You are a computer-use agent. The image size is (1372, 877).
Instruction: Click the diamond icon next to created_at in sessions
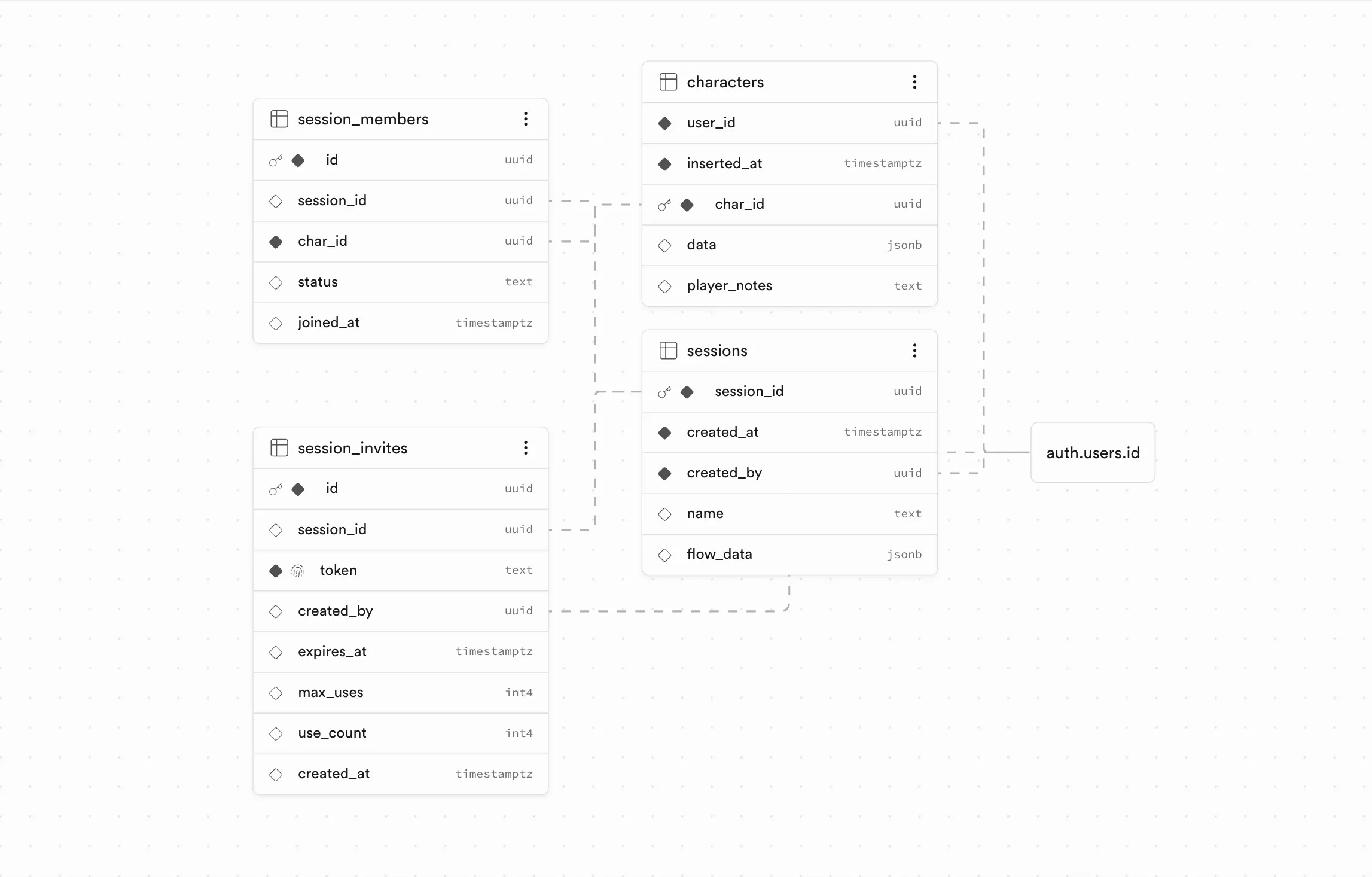pos(664,432)
